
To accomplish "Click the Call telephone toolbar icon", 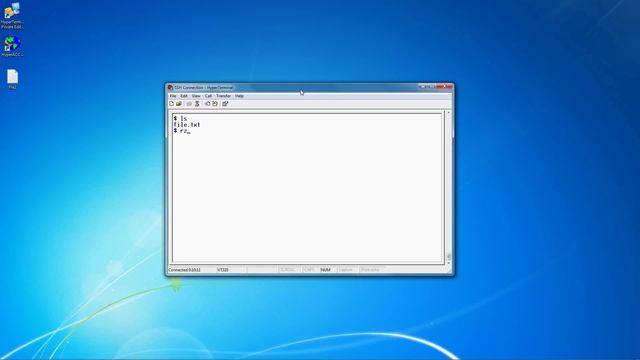I will [x=189, y=104].
